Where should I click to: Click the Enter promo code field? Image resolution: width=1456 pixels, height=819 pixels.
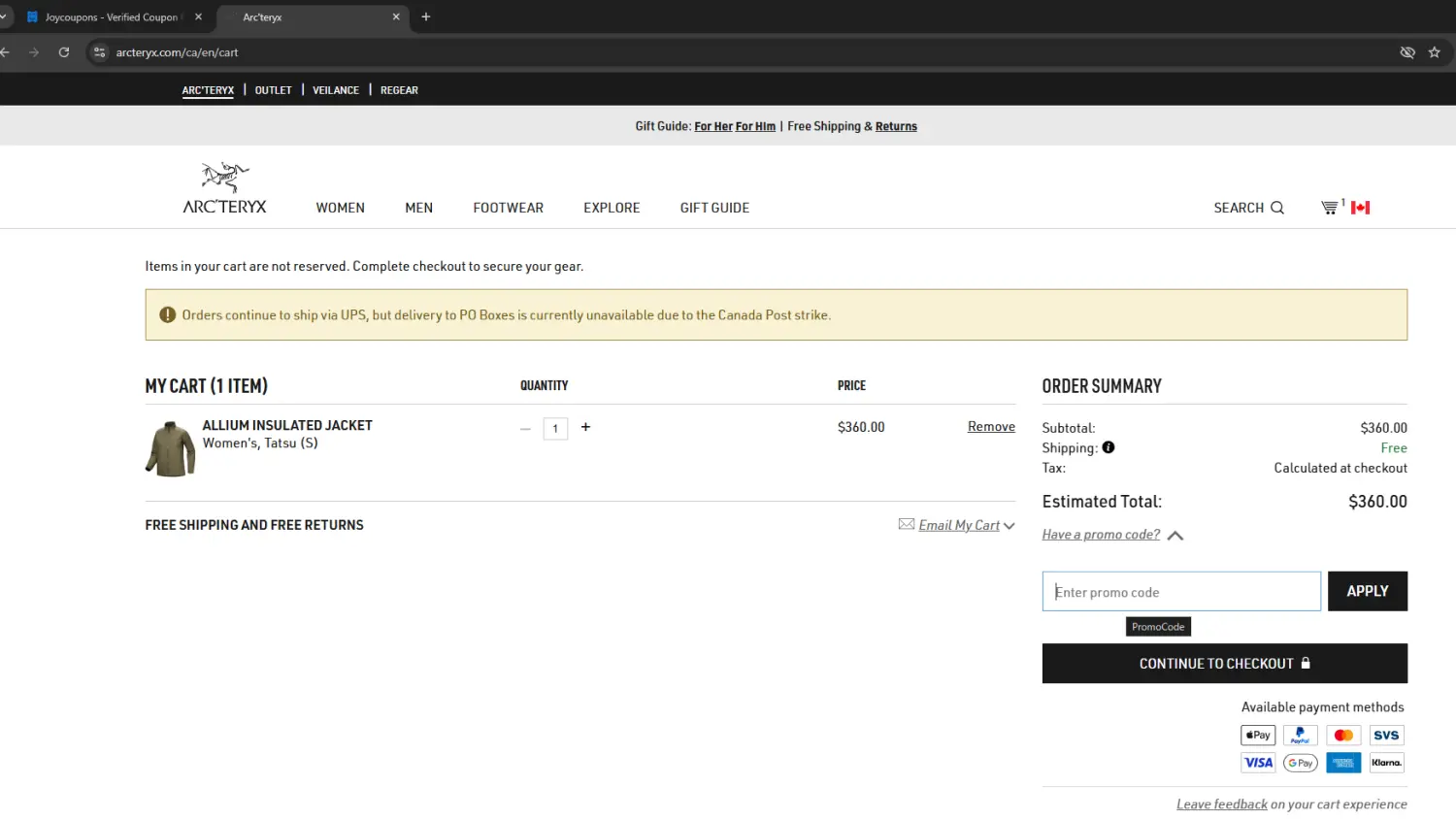[1180, 592]
